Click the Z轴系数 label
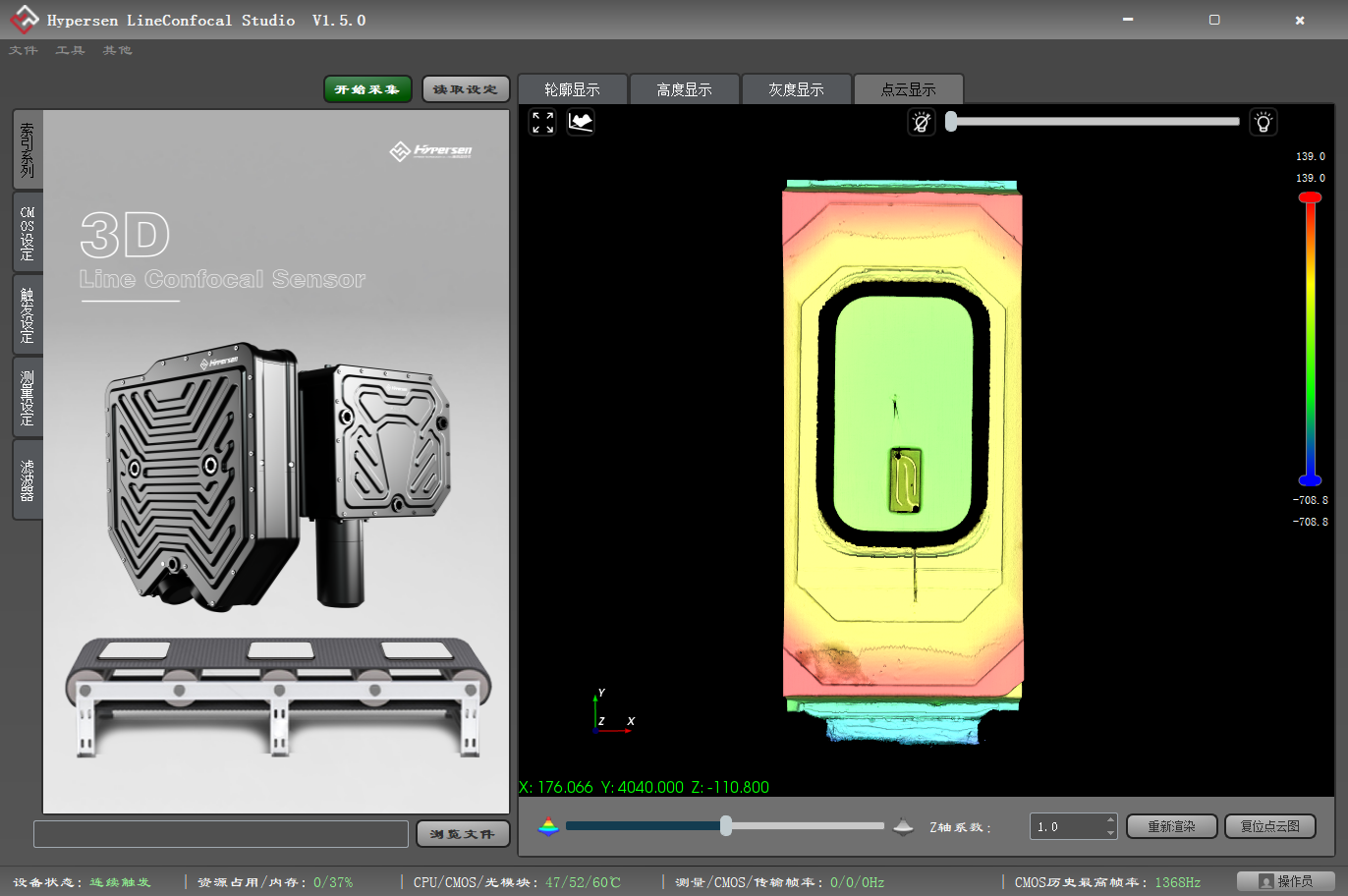Viewport: 1348px width, 896px height. 961,827
